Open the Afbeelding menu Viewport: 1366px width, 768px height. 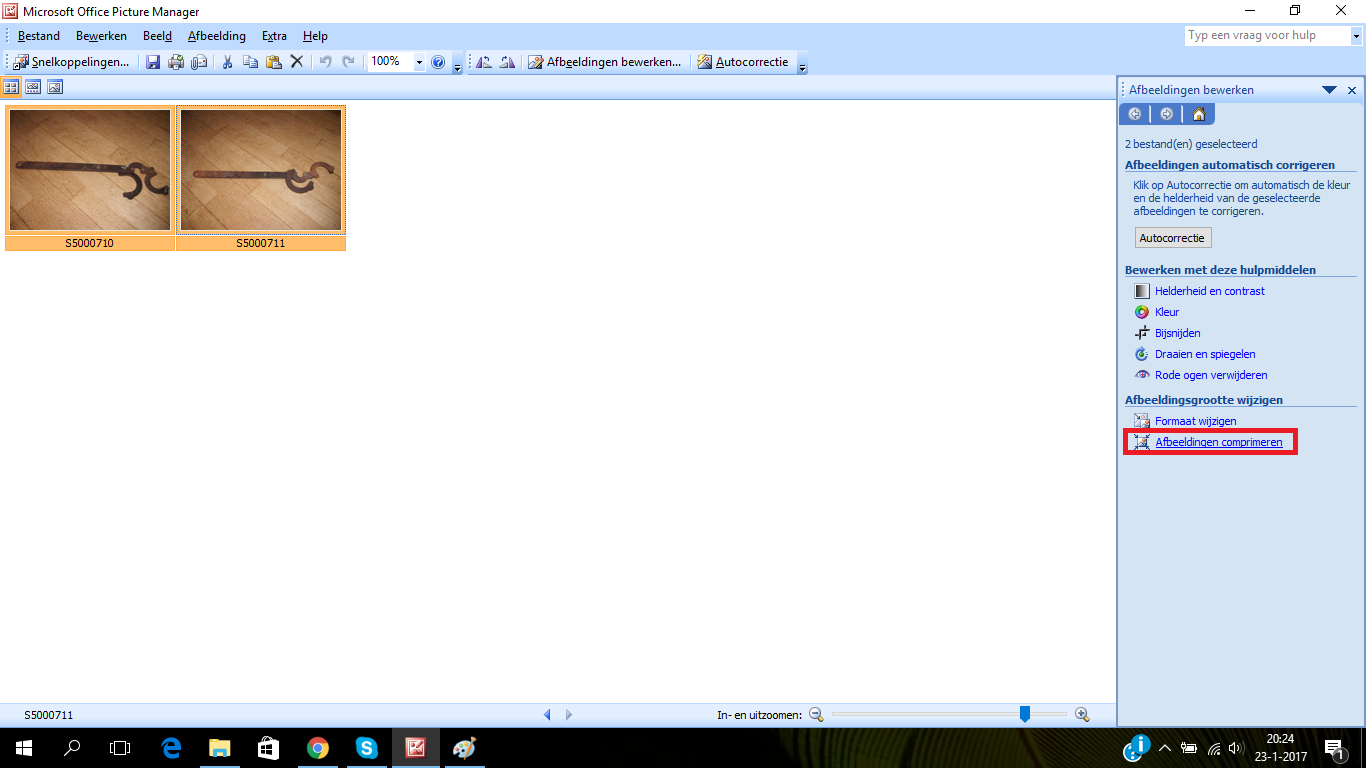click(216, 36)
